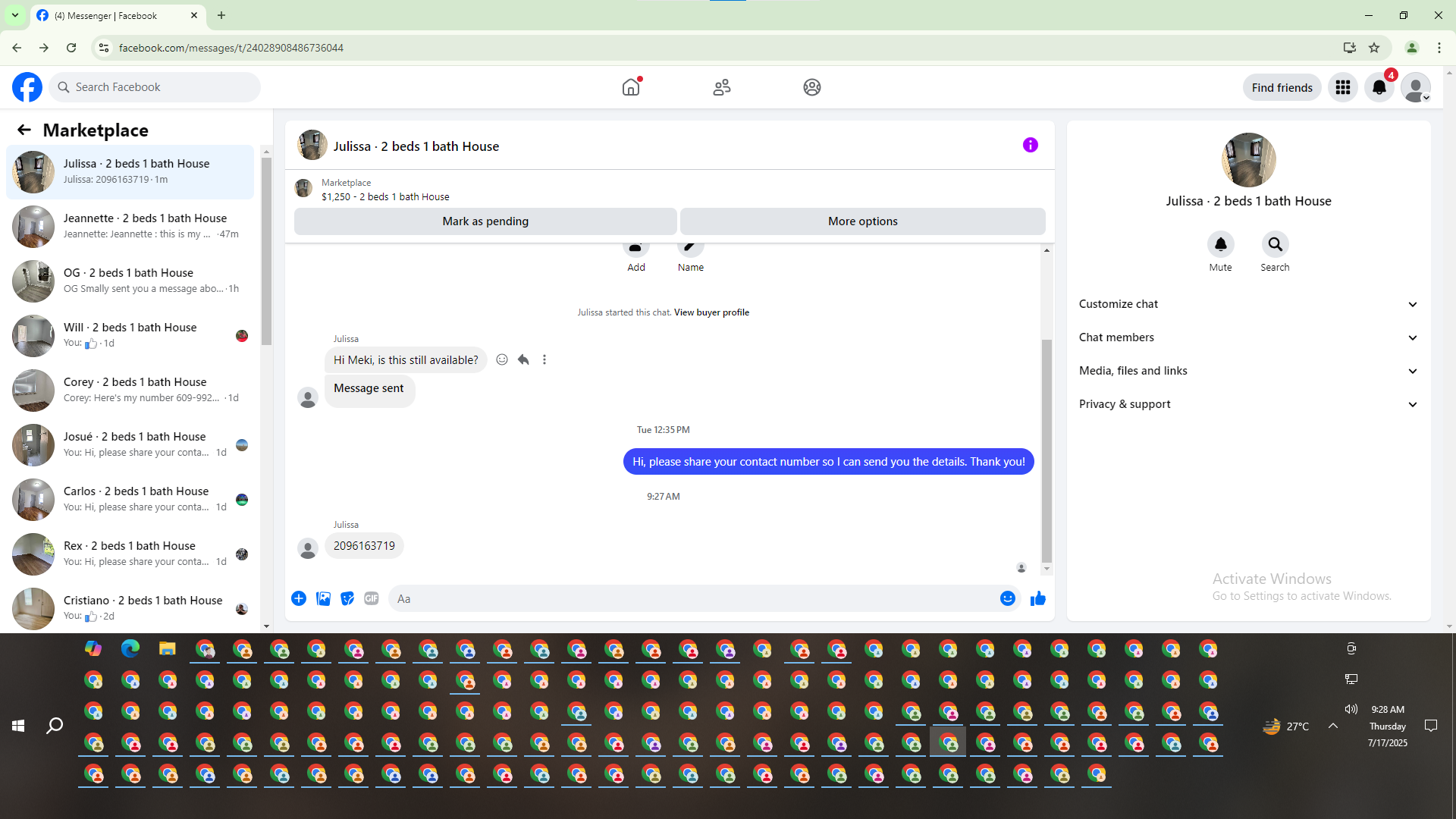
Task: React to Julissa's availability message
Action: pos(502,359)
